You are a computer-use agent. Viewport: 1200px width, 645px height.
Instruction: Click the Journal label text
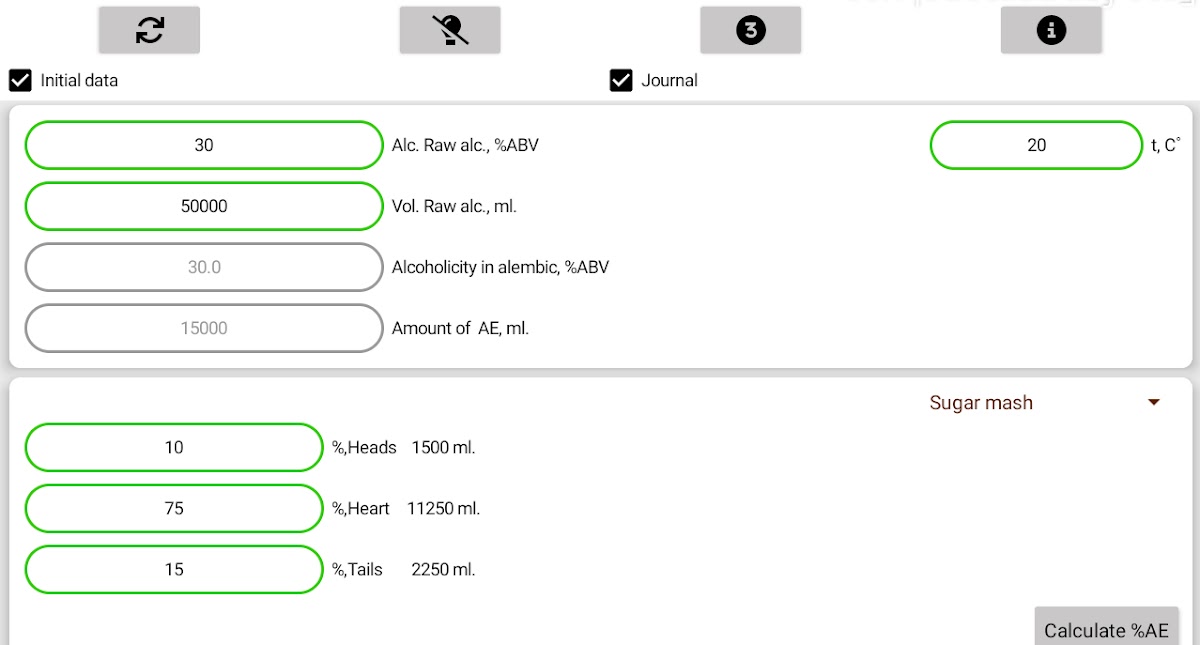click(669, 80)
